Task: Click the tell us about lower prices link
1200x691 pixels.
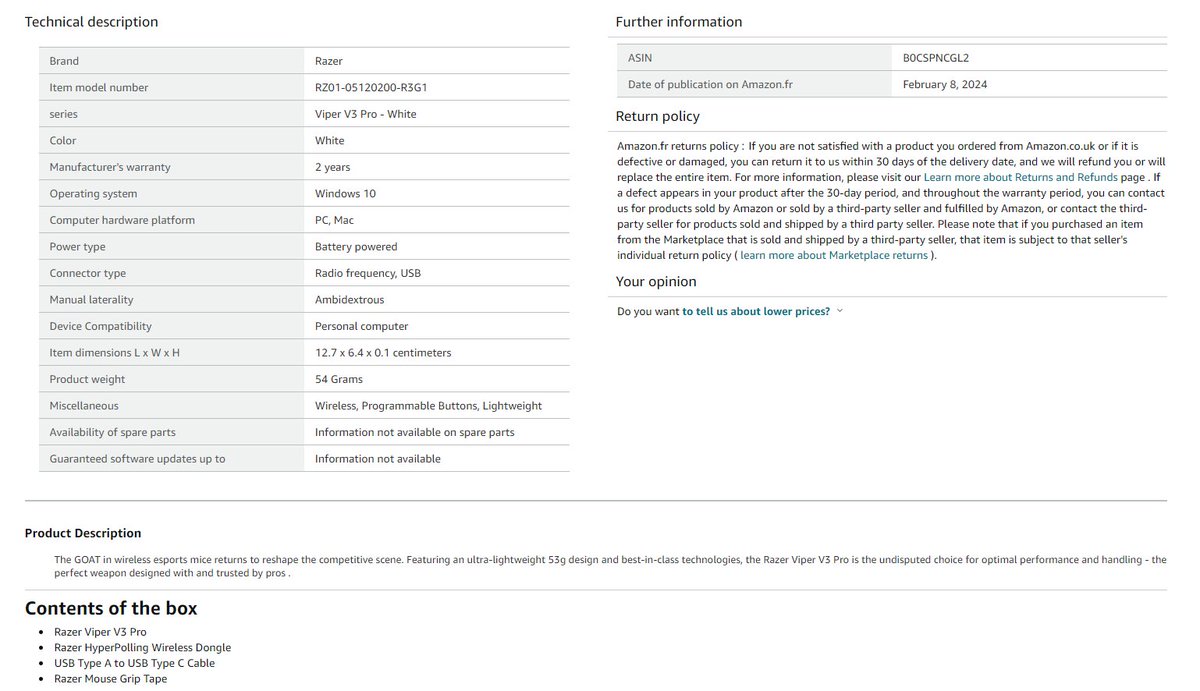Action: [756, 311]
